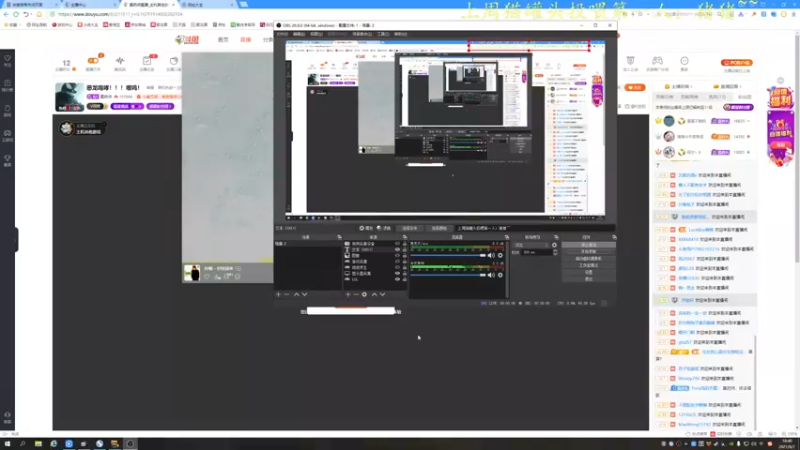This screenshot has height=450, width=800.
Task: Click orange PC客户端 button on Douyu page
Action: (x=737, y=63)
